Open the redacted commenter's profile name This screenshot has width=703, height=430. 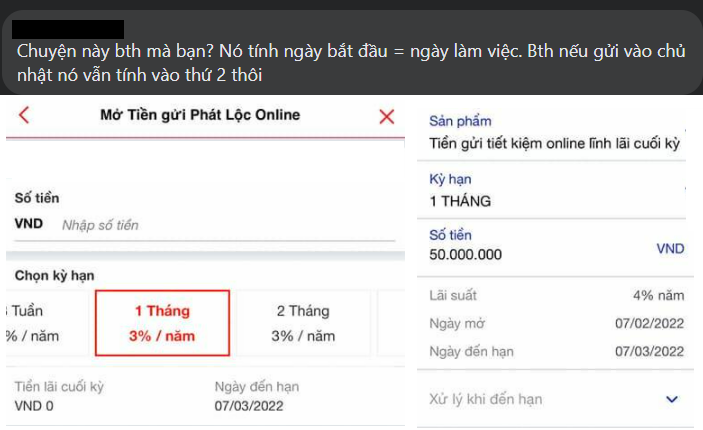70,29
